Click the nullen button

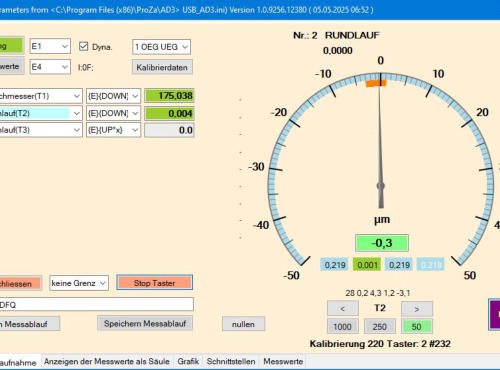[244, 324]
